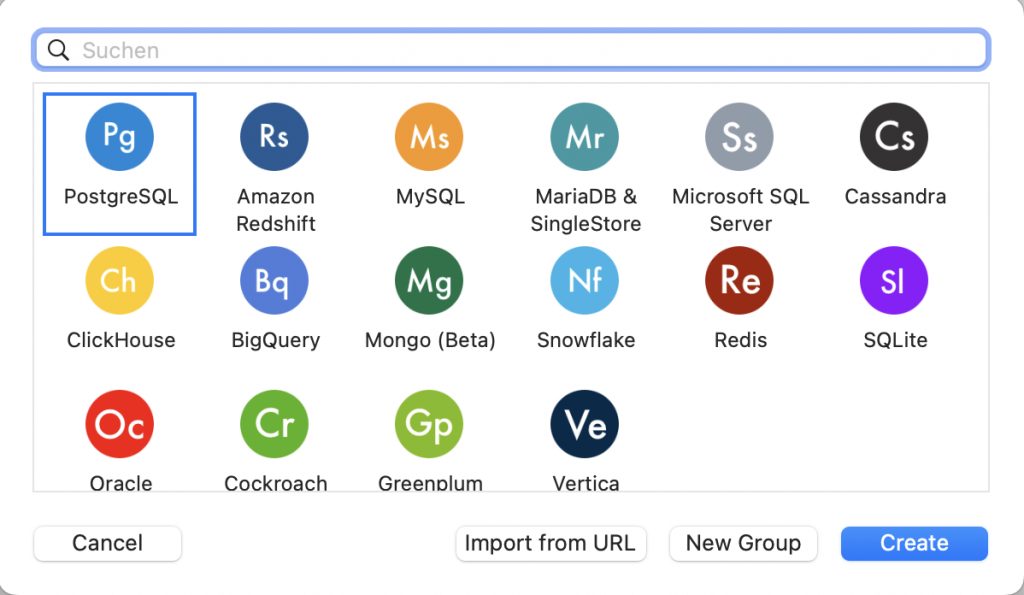This screenshot has height=595, width=1024.
Task: Select the Snowflake icon
Action: (x=585, y=281)
